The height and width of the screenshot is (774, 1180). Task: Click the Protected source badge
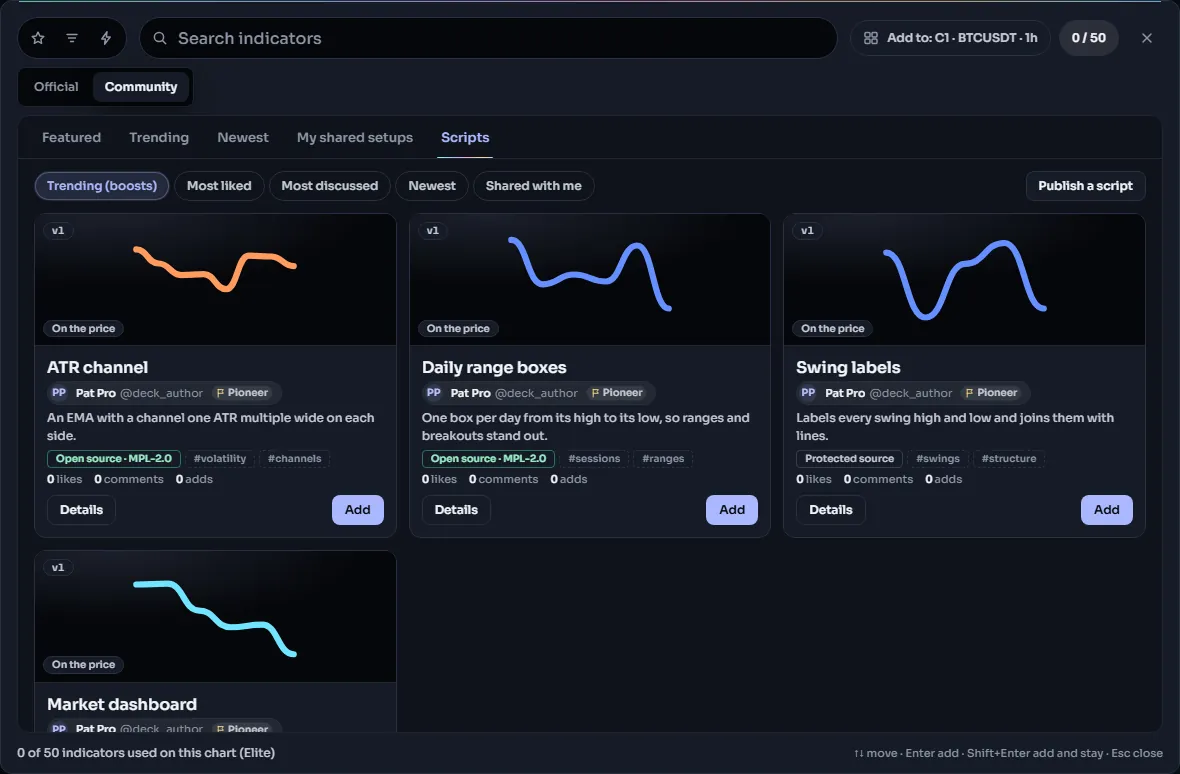(x=850, y=459)
